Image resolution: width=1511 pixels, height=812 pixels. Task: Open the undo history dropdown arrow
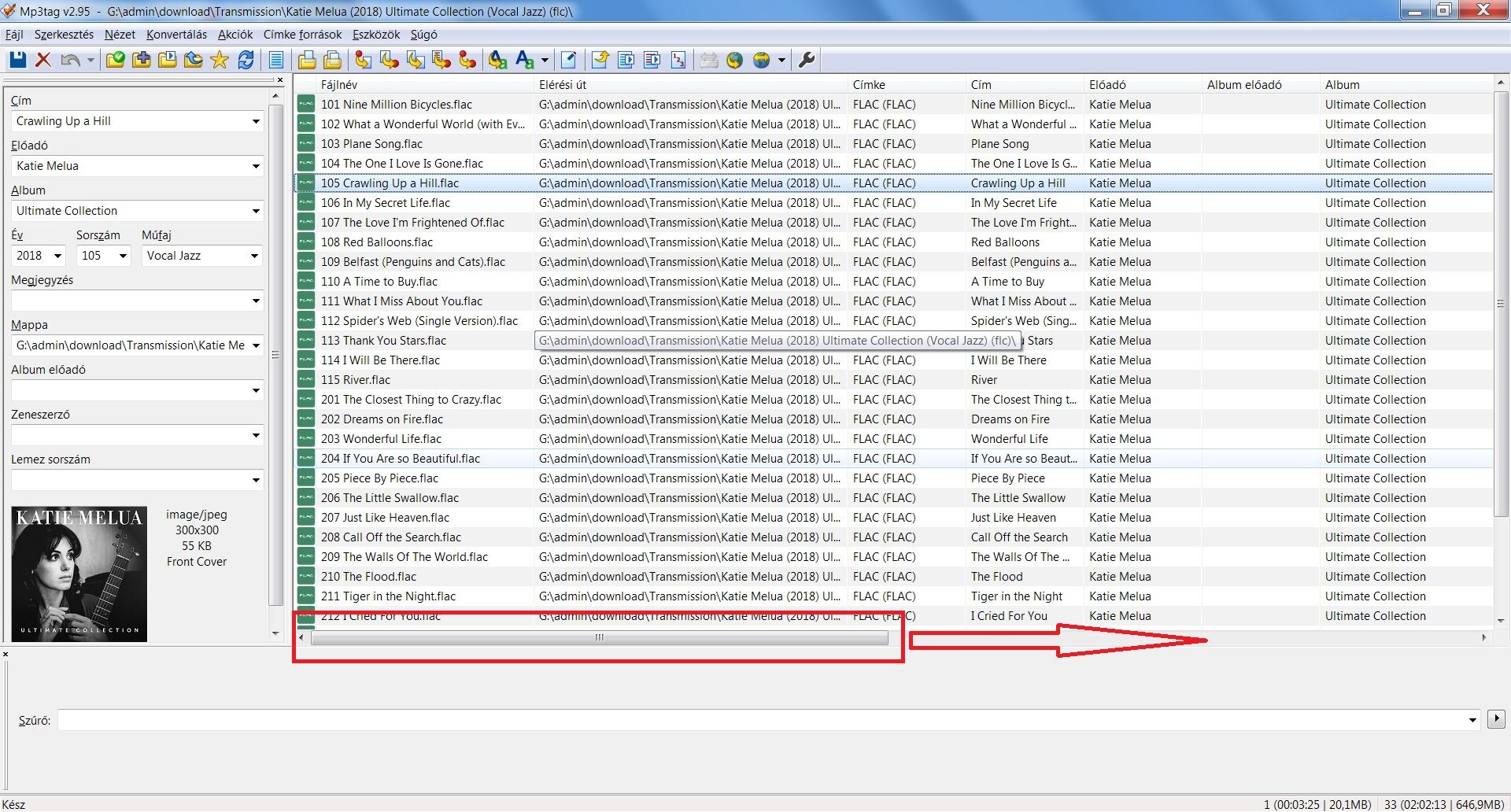pyautogui.click(x=91, y=60)
